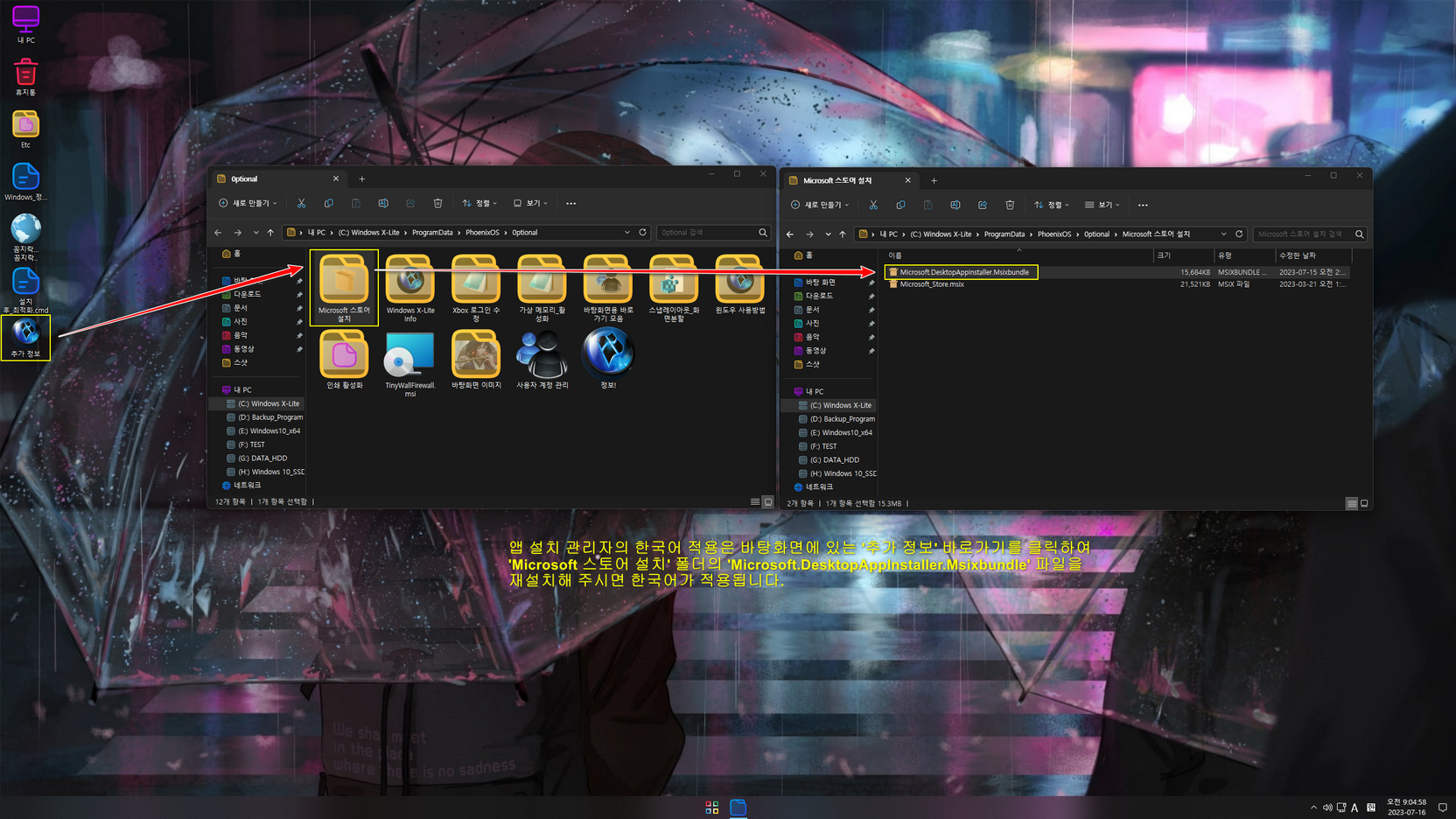Go back in Microsoft 스토어 설치 window
Image resolution: width=1456 pixels, height=819 pixels.
[x=790, y=234]
